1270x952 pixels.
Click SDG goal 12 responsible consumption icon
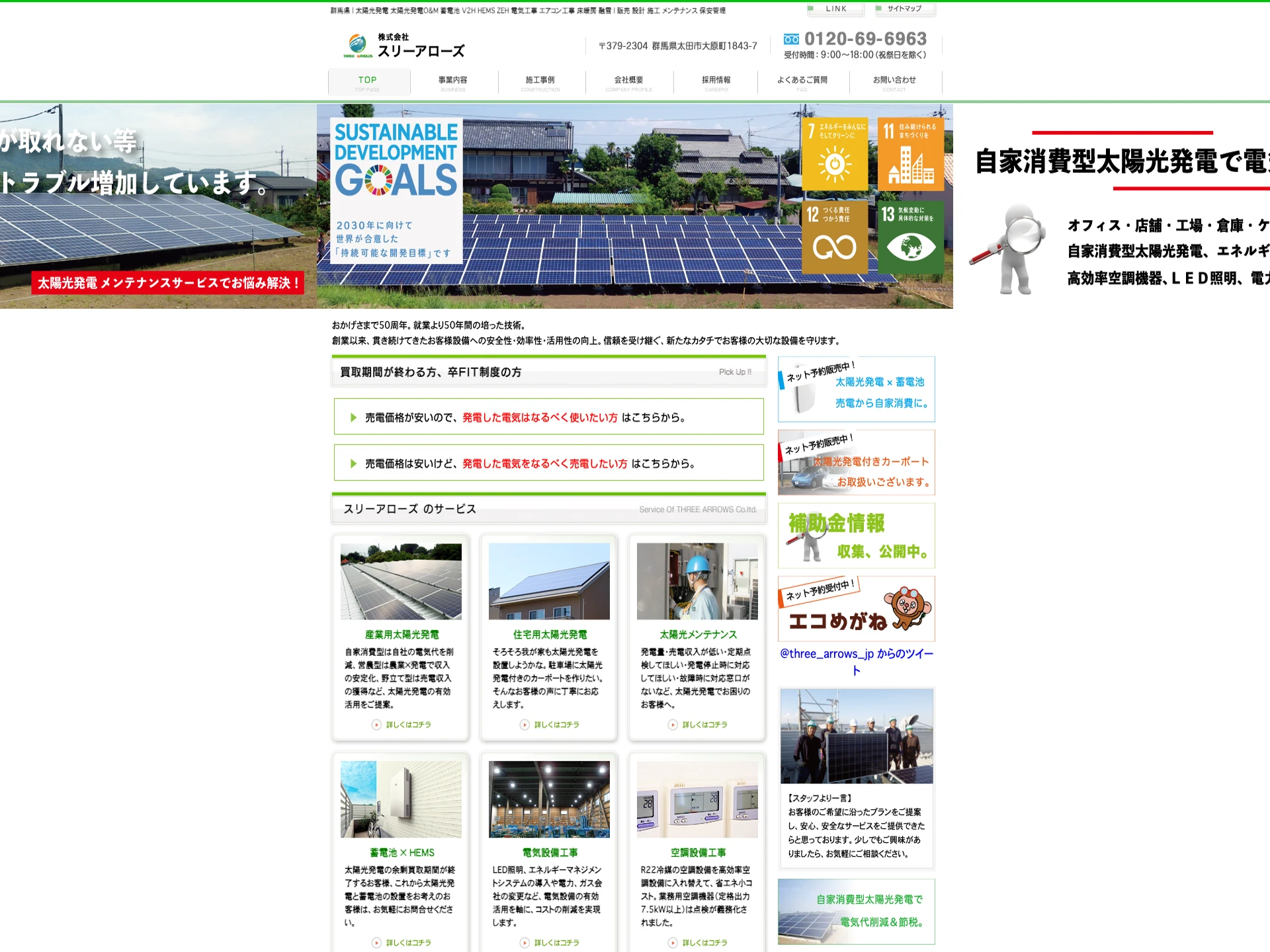point(835,237)
